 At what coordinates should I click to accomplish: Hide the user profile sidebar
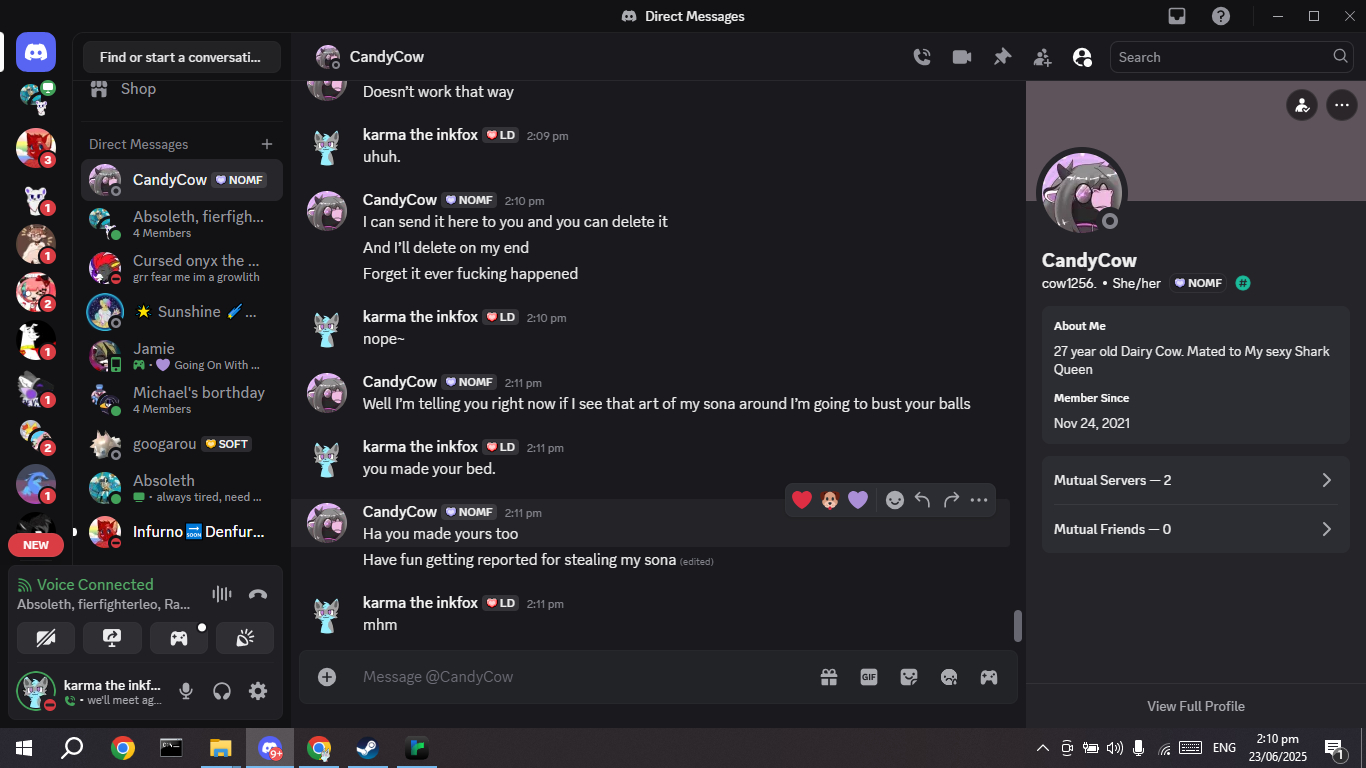pyautogui.click(x=1082, y=58)
